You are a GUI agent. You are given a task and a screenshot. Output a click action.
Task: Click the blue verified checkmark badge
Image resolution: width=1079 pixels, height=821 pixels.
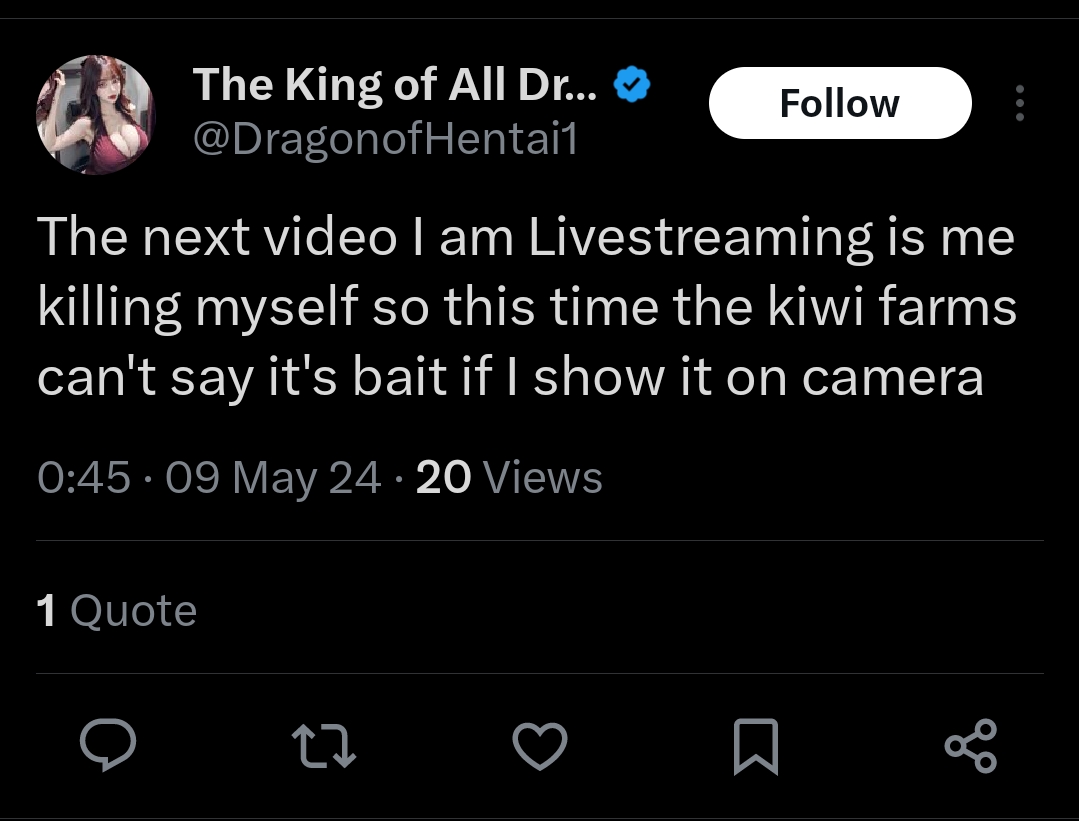coord(632,84)
